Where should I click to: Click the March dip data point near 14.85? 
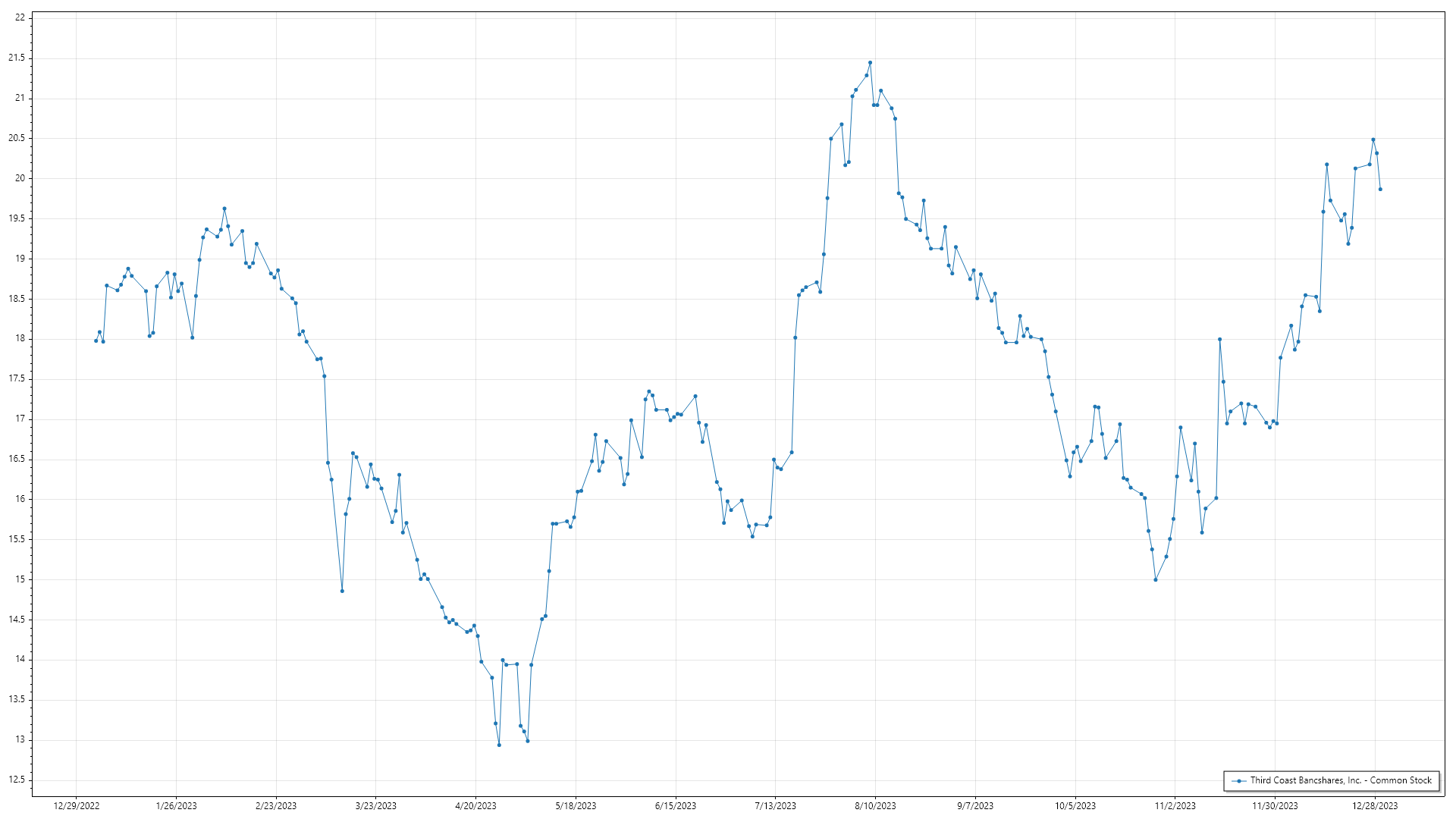342,591
